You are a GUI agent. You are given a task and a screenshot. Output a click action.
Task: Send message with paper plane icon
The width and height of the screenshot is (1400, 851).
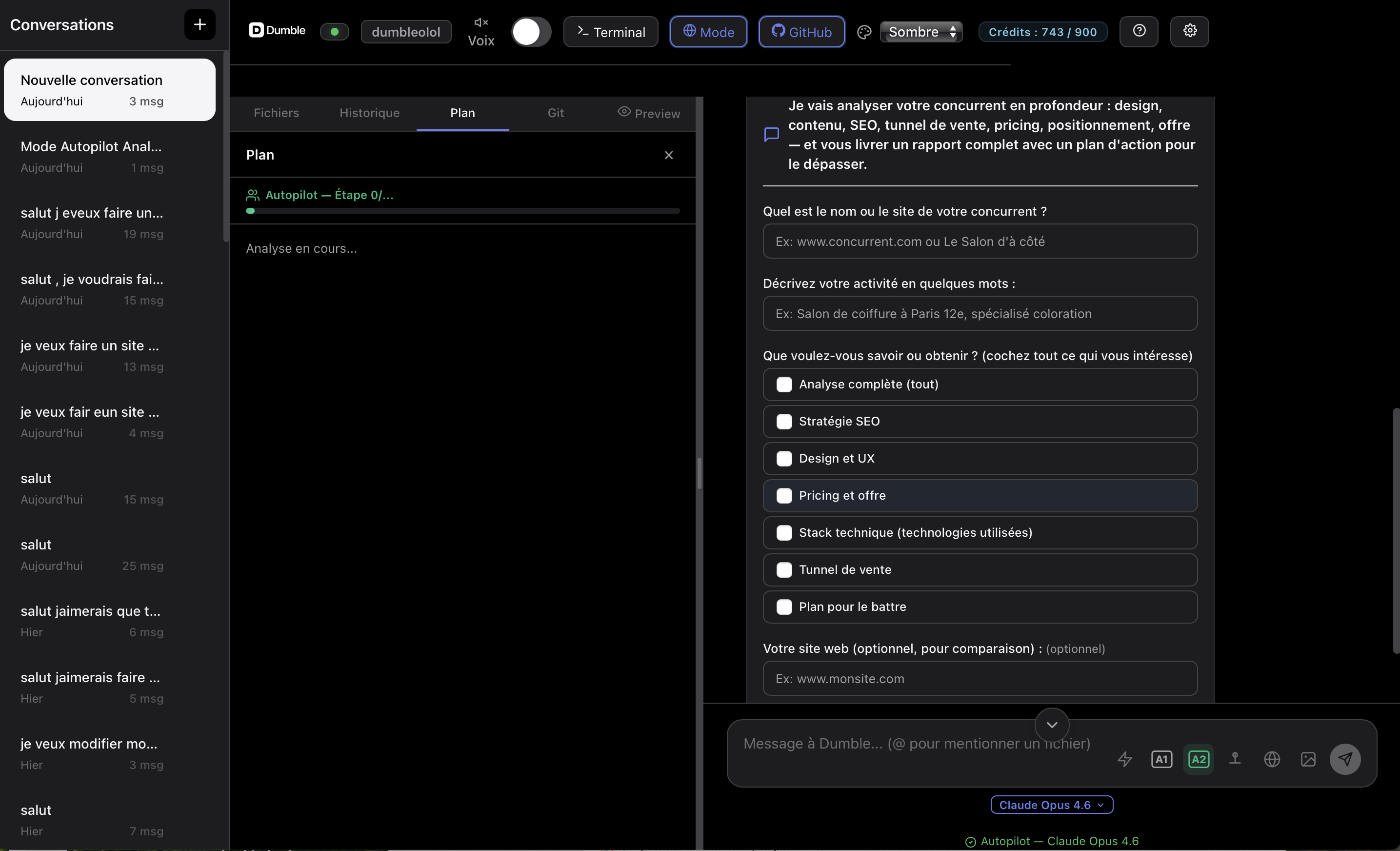click(x=1345, y=759)
